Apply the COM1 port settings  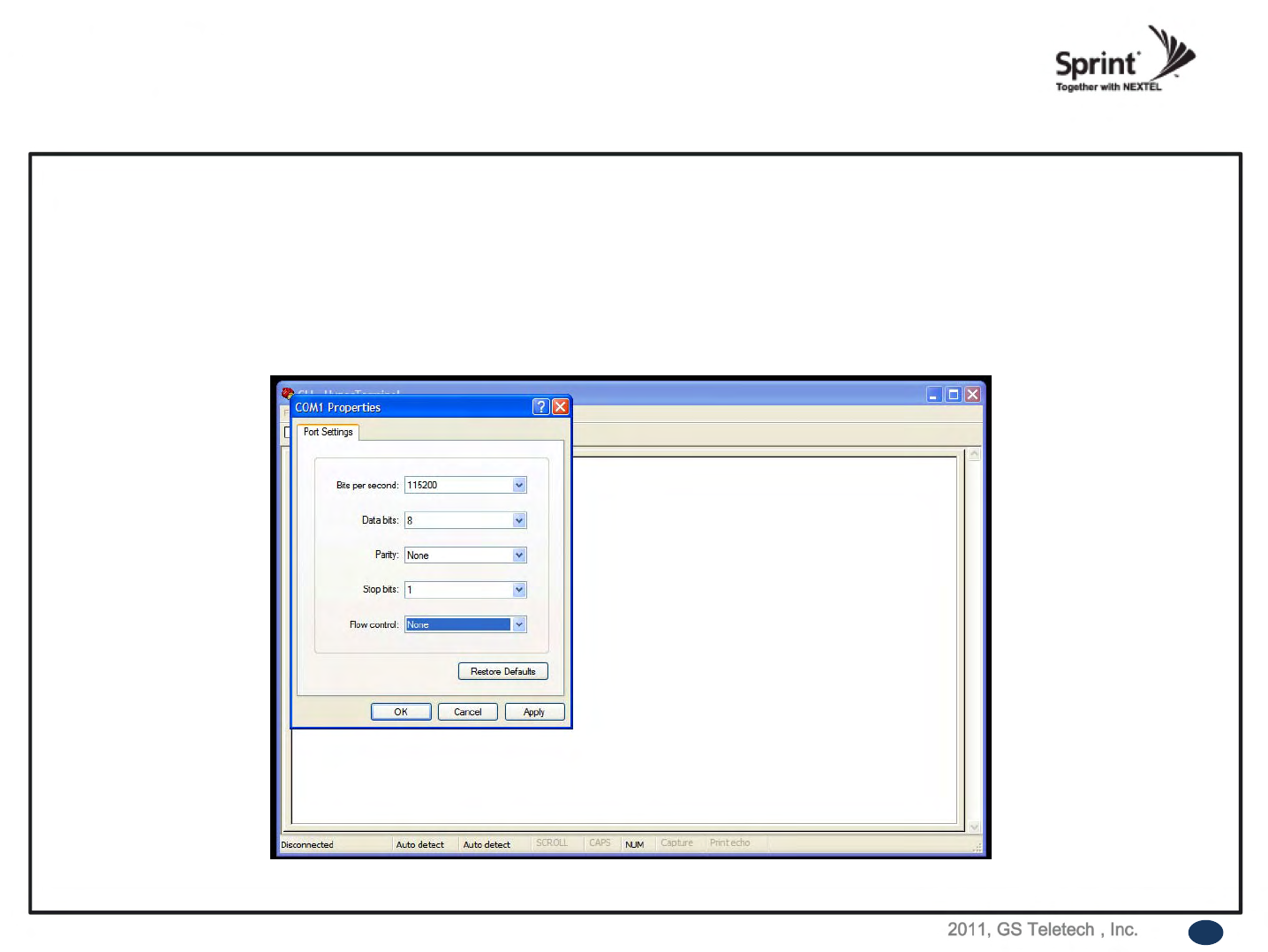534,712
